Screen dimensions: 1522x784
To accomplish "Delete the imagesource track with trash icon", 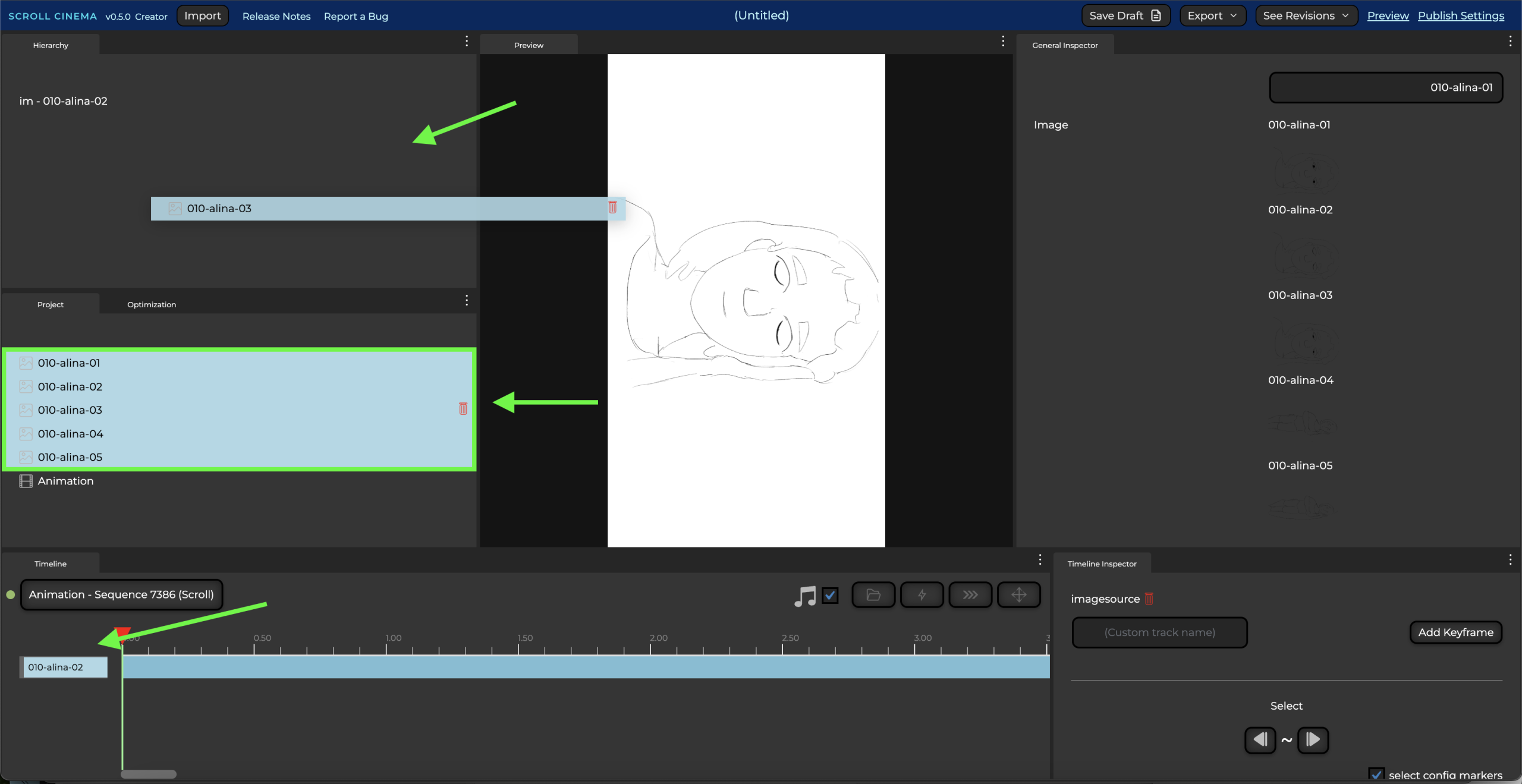I will tap(1149, 599).
